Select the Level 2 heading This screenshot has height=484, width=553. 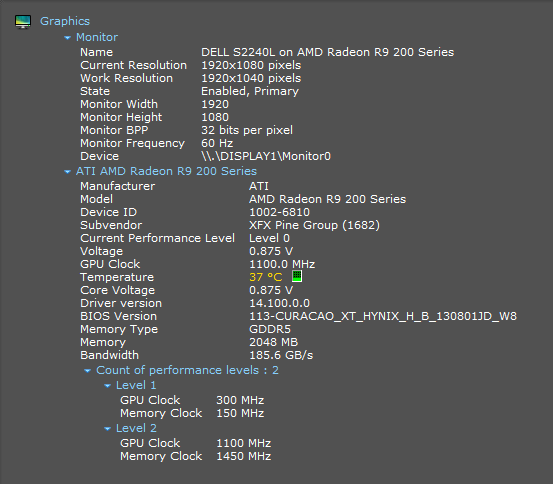click(x=136, y=428)
